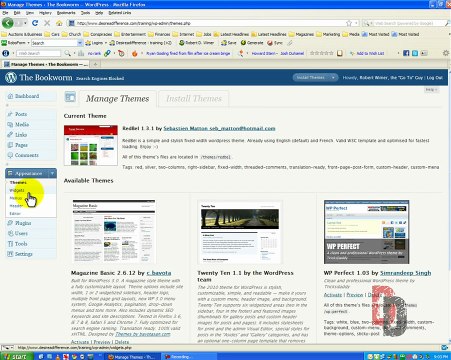Viewport: 451px width, 360px height.
Task: Click the Sebastien Matton author link
Action: click(x=219, y=128)
